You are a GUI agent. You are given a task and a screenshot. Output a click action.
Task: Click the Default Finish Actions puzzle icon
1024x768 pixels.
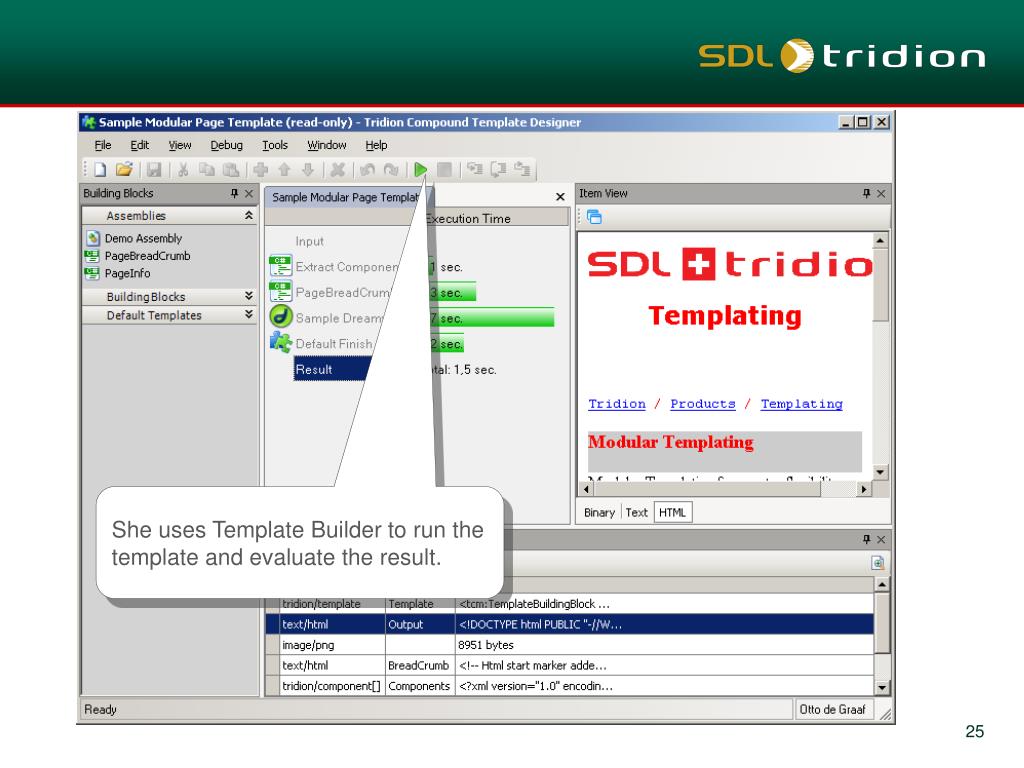click(281, 342)
